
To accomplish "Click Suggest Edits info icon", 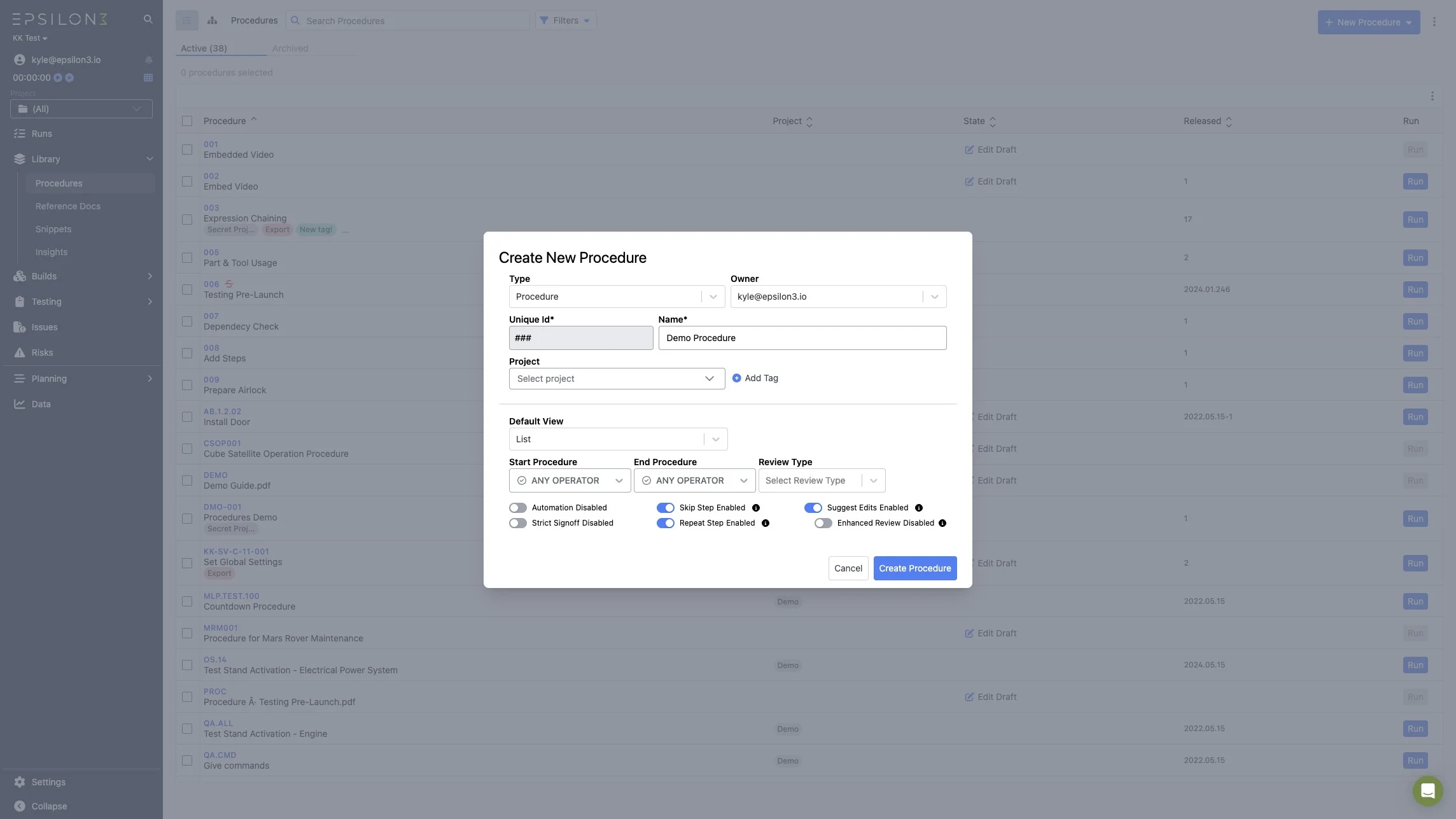I will 919,508.
